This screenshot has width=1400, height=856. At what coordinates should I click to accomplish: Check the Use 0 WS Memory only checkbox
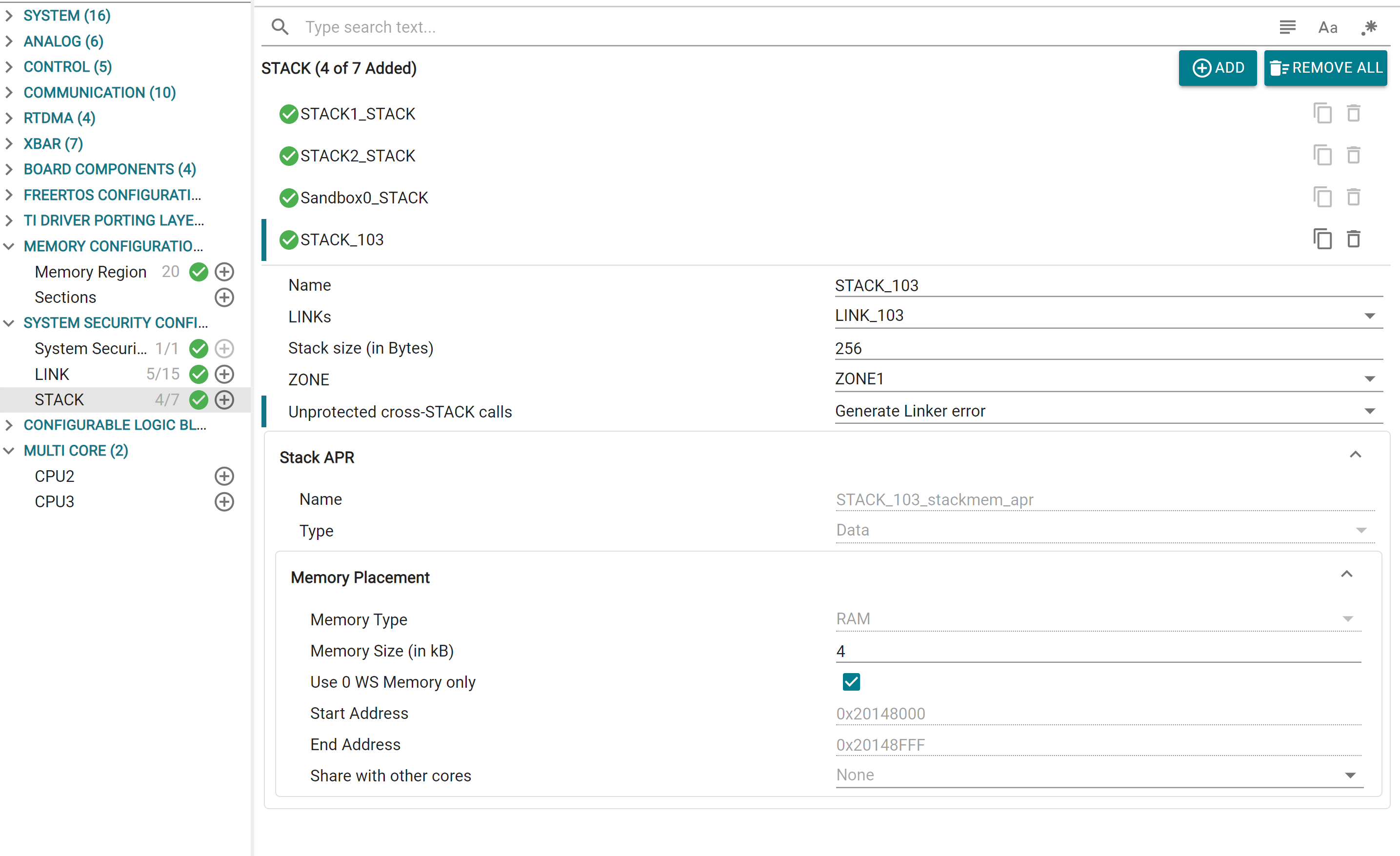pyautogui.click(x=850, y=681)
